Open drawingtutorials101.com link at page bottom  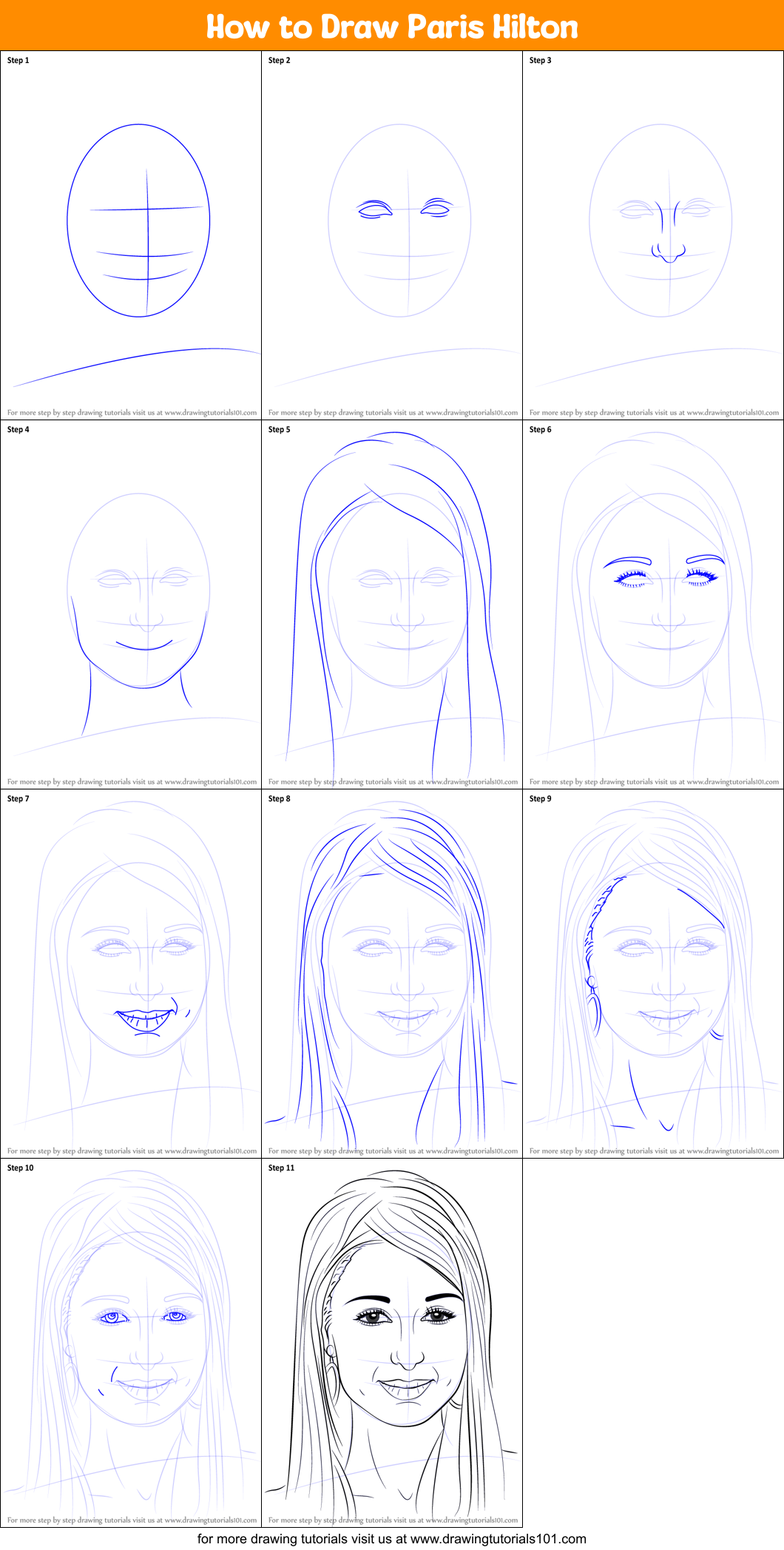tap(498, 1539)
